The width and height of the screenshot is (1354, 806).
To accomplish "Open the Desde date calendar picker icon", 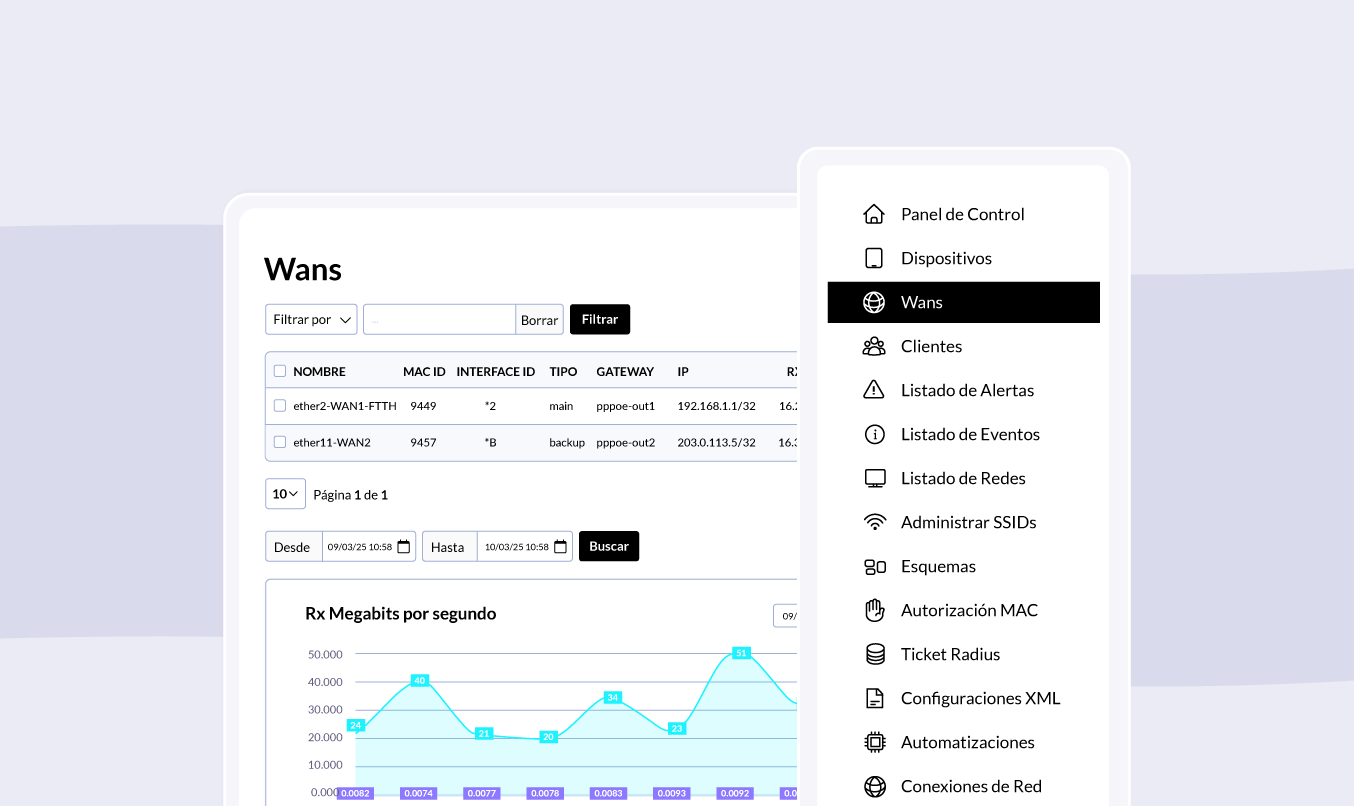I will tap(404, 547).
